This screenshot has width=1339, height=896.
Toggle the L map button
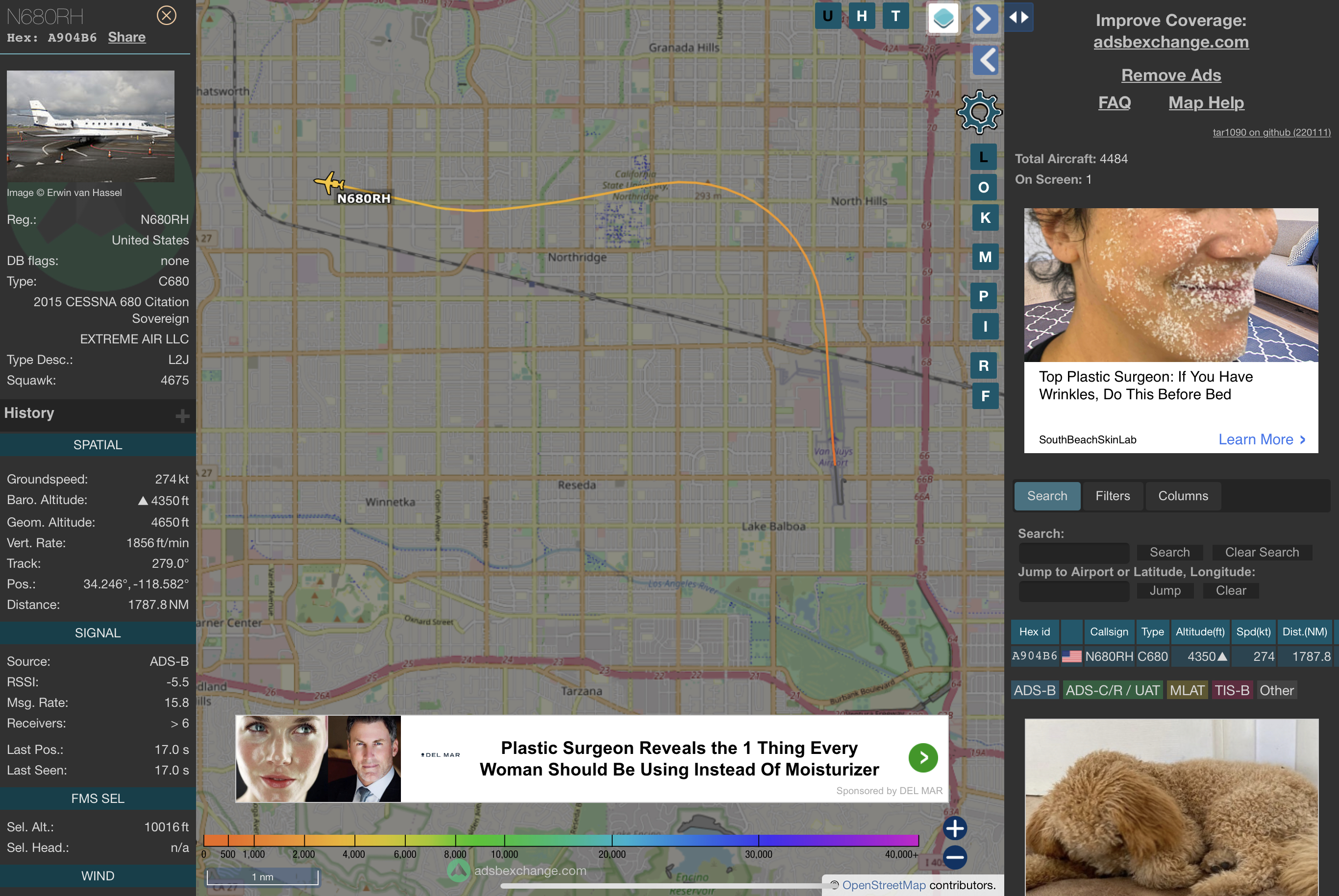983,157
